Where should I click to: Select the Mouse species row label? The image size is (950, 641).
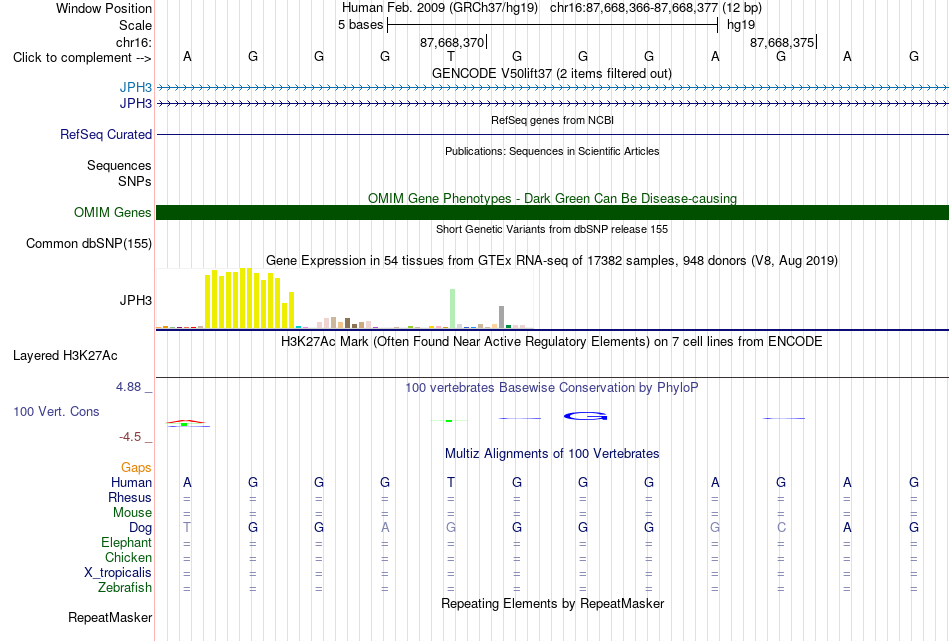coord(132,513)
